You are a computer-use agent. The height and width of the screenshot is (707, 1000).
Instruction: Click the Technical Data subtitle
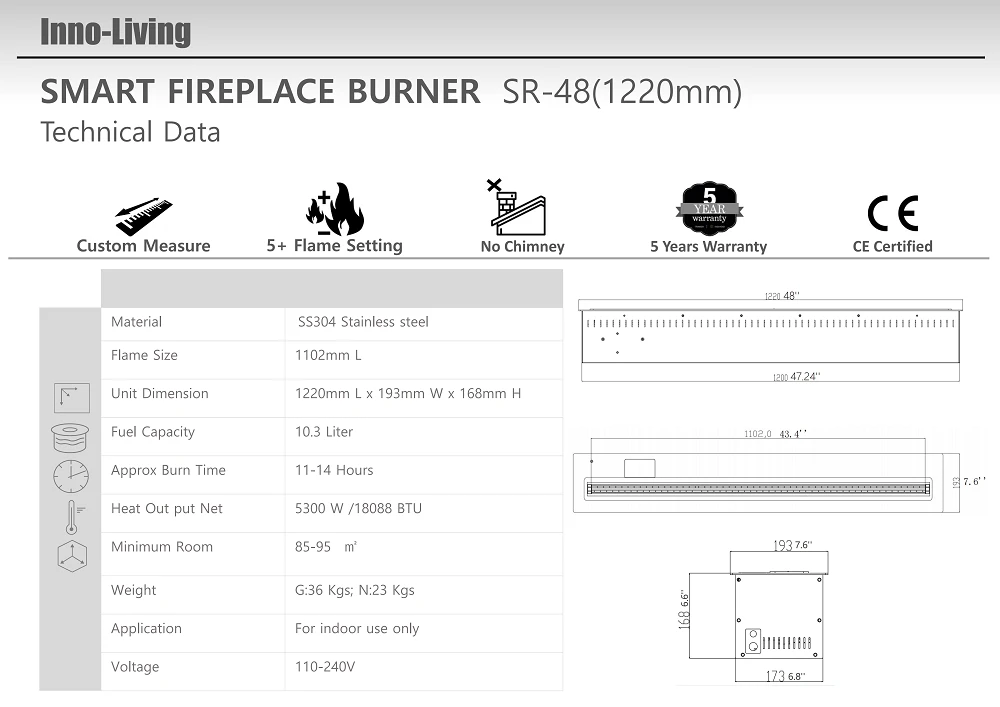[130, 132]
